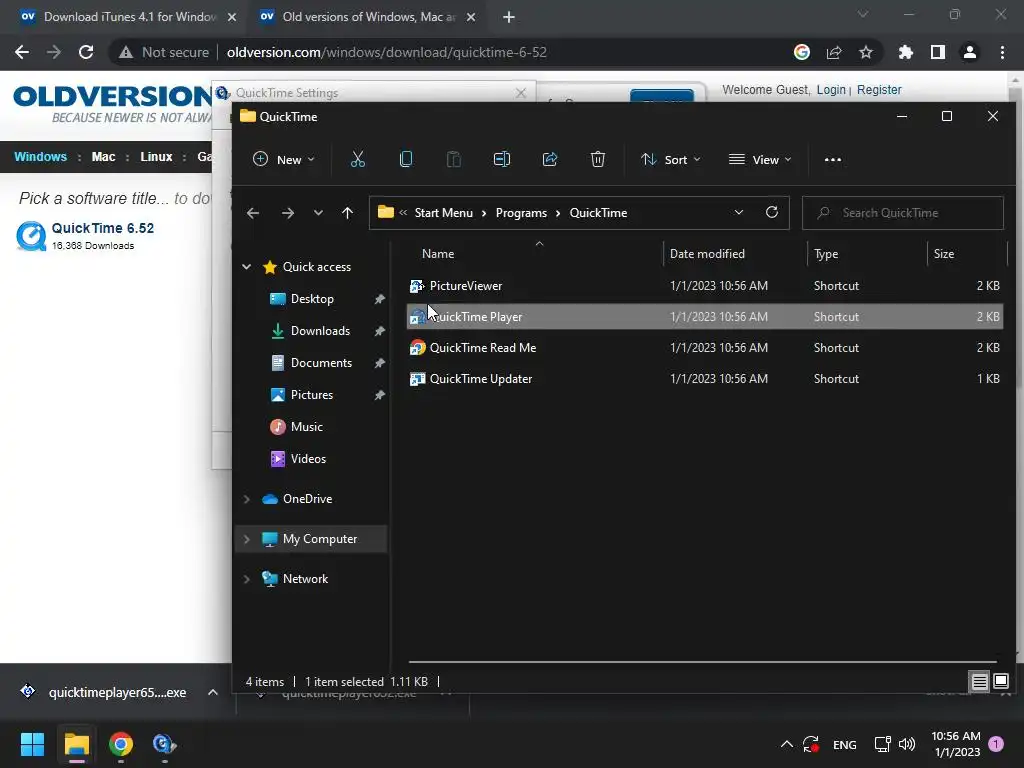Switch to details view layout icon

click(980, 682)
